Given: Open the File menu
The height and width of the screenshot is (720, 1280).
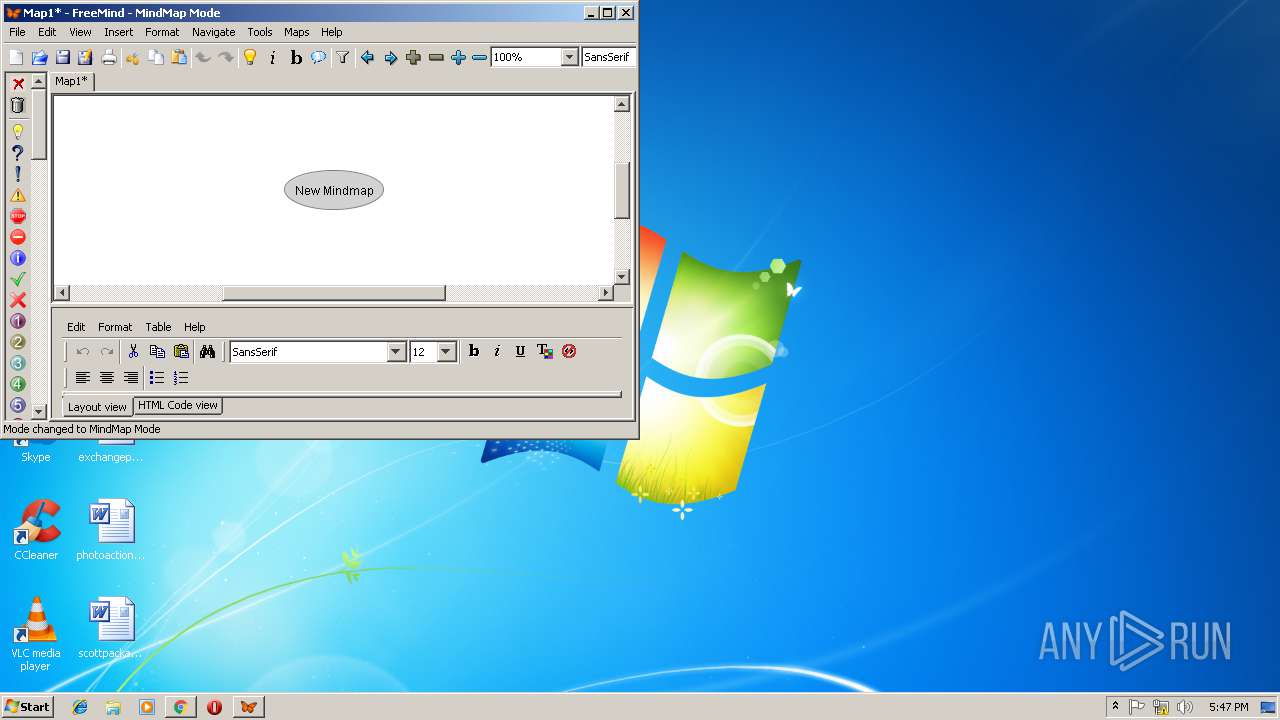Looking at the screenshot, I should [x=17, y=32].
